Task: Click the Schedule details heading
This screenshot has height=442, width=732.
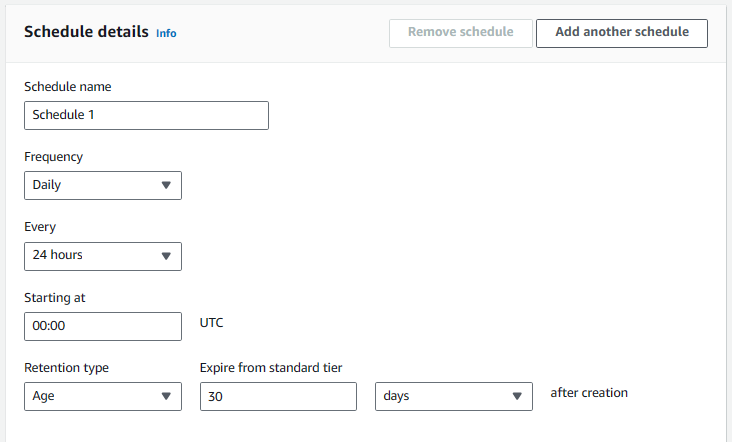Action: [x=86, y=32]
